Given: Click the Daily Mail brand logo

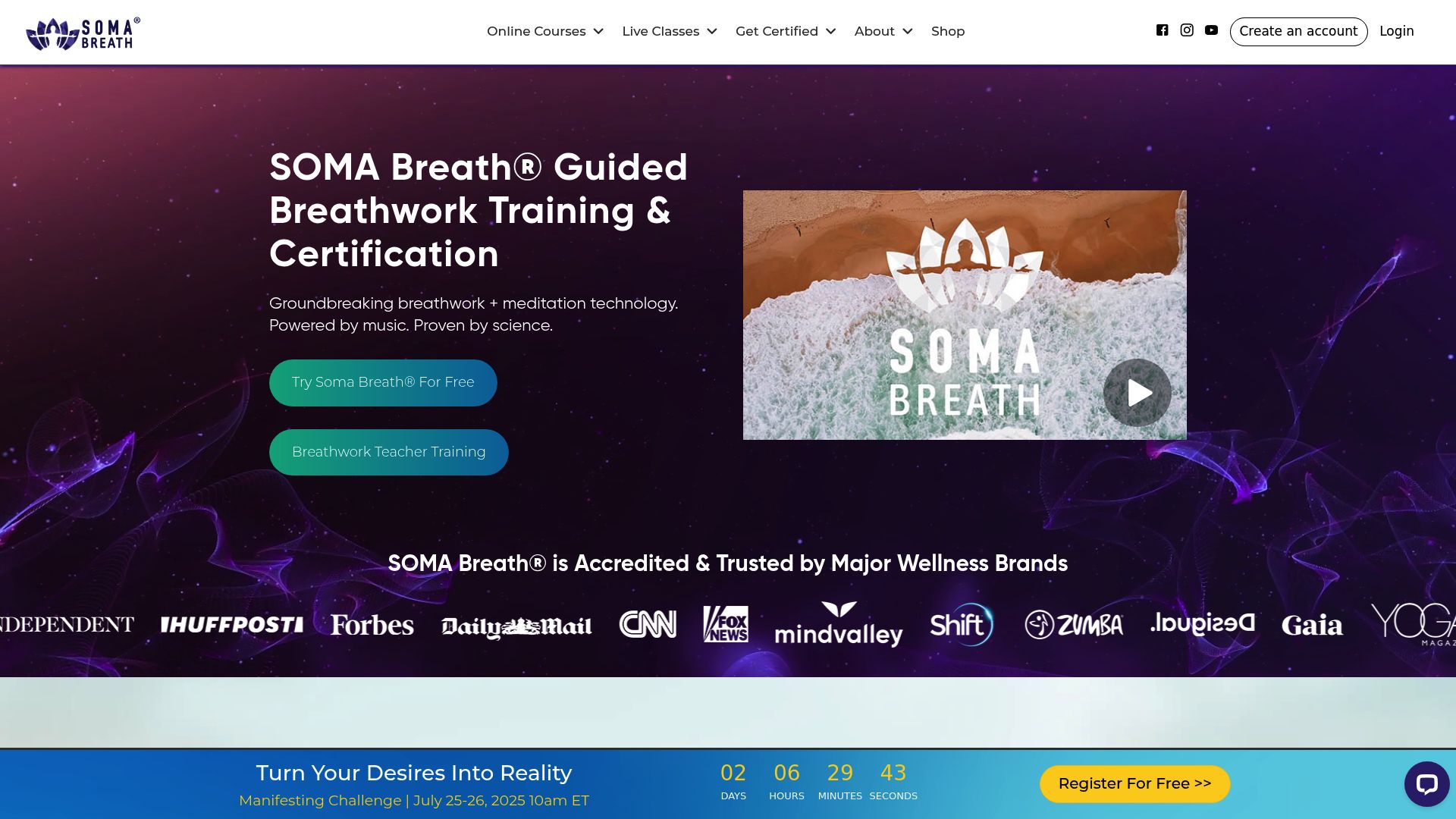Looking at the screenshot, I should [x=516, y=626].
